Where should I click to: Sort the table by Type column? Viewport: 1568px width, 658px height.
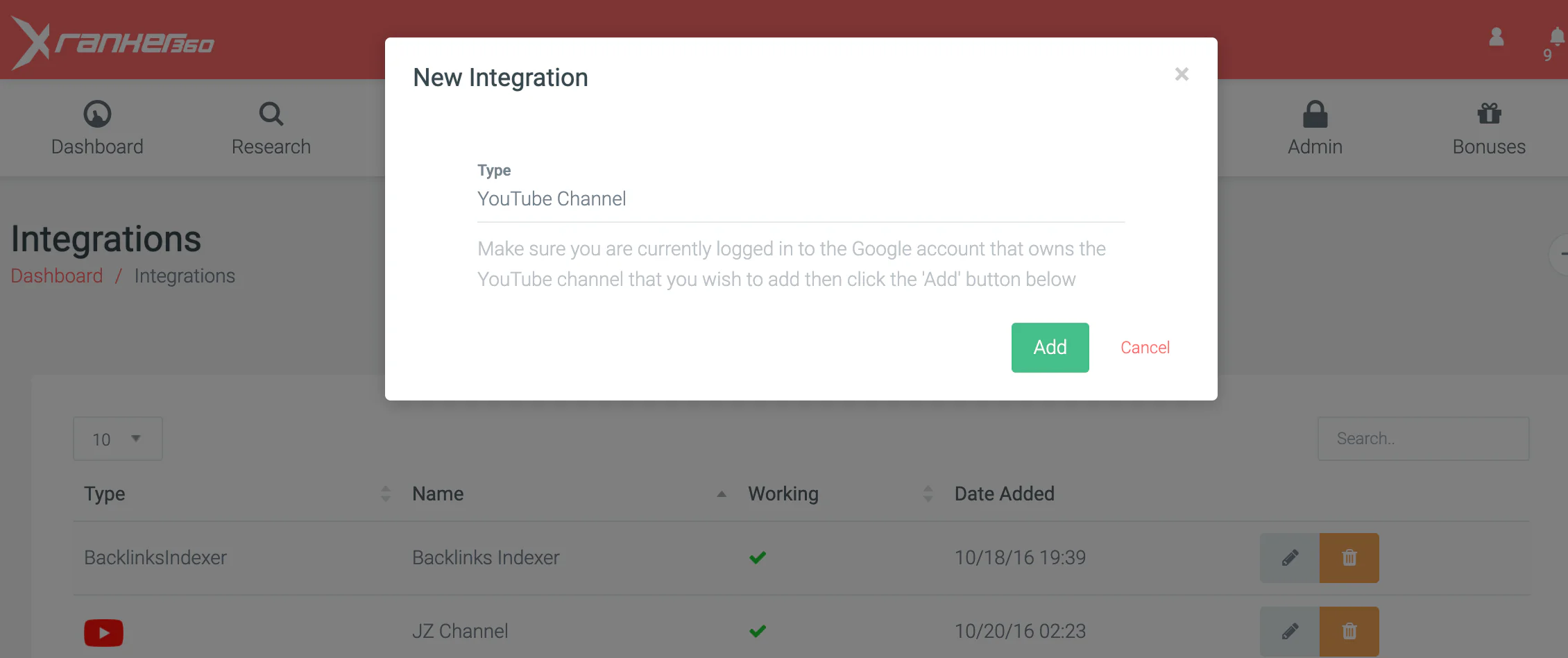(105, 493)
